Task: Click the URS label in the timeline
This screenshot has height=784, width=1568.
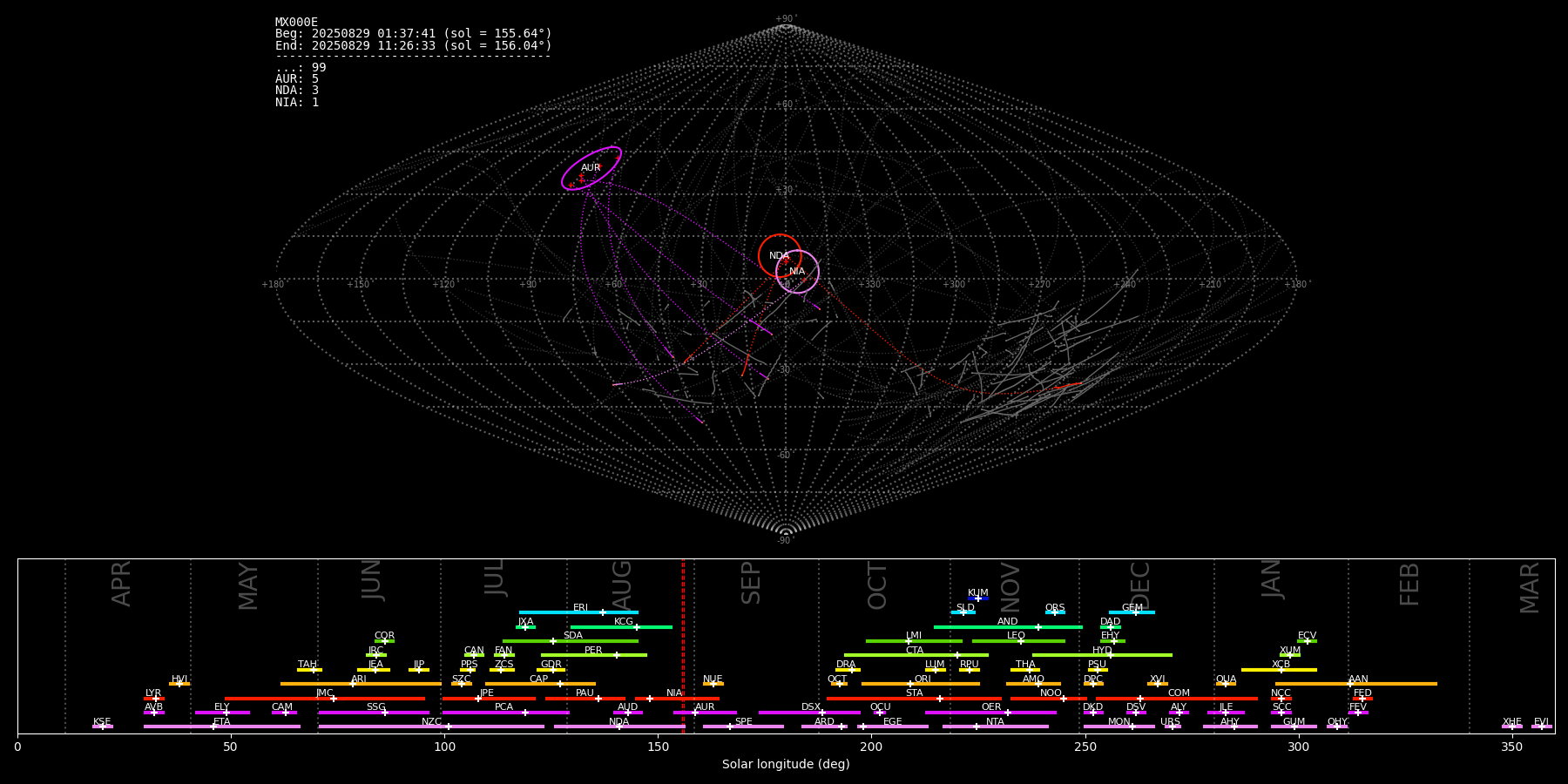Action: point(1170,722)
